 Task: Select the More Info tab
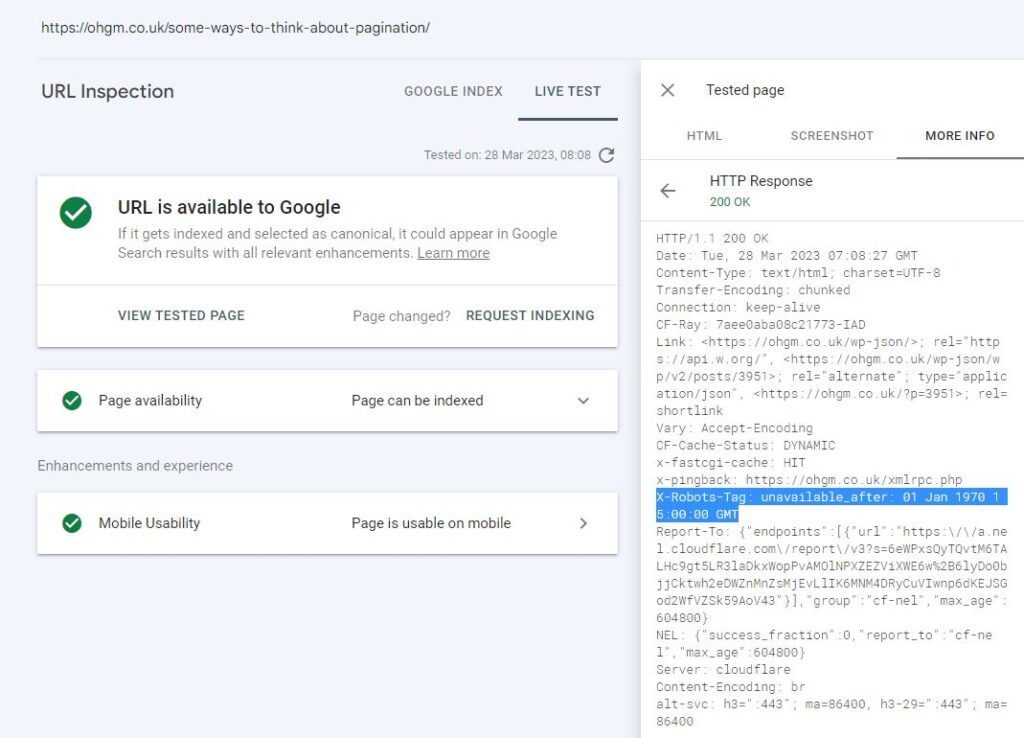[x=960, y=136]
